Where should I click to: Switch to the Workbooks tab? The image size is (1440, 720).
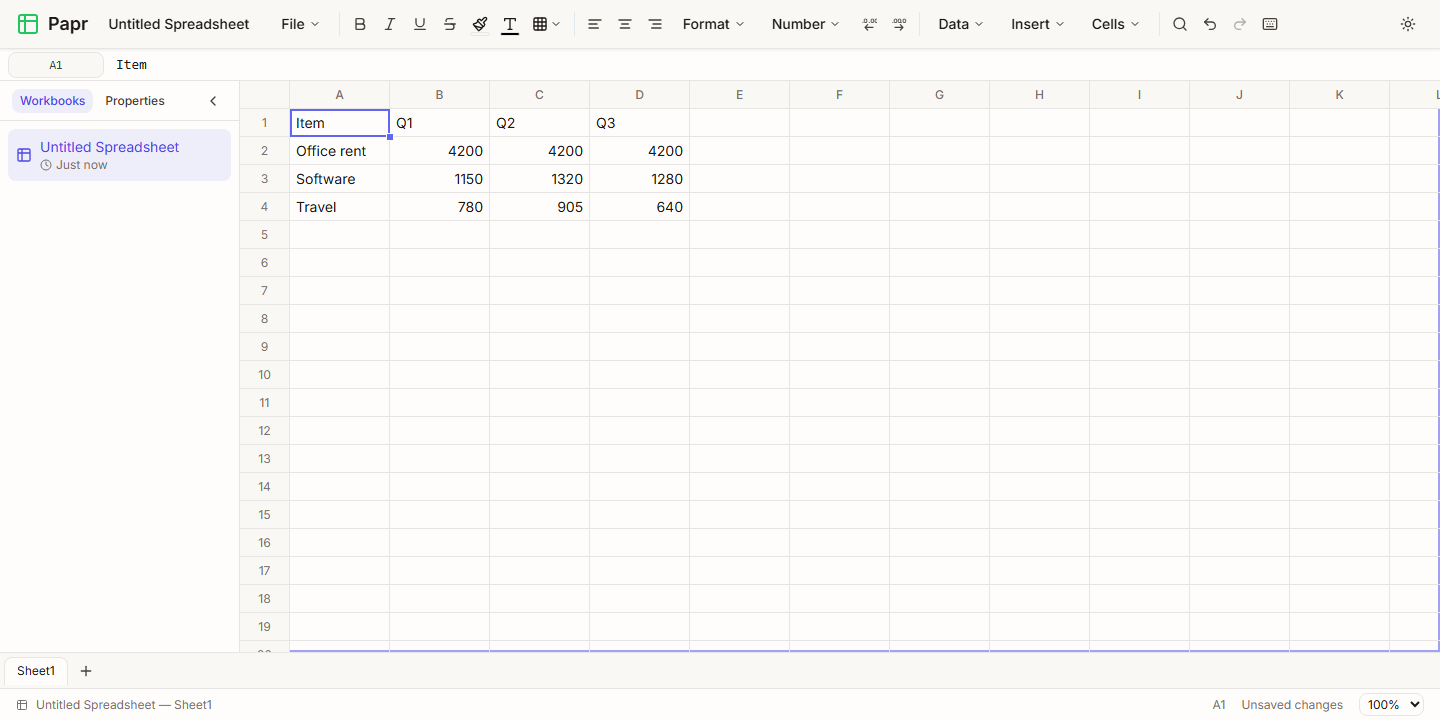pyautogui.click(x=53, y=101)
